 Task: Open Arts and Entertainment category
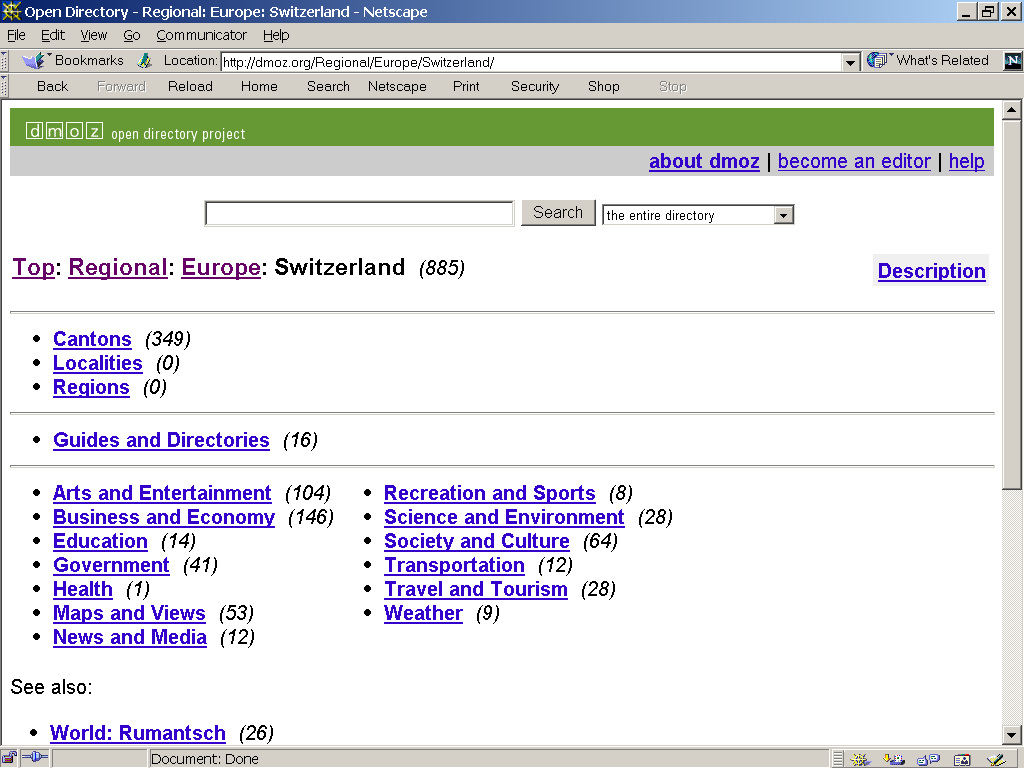tap(162, 493)
